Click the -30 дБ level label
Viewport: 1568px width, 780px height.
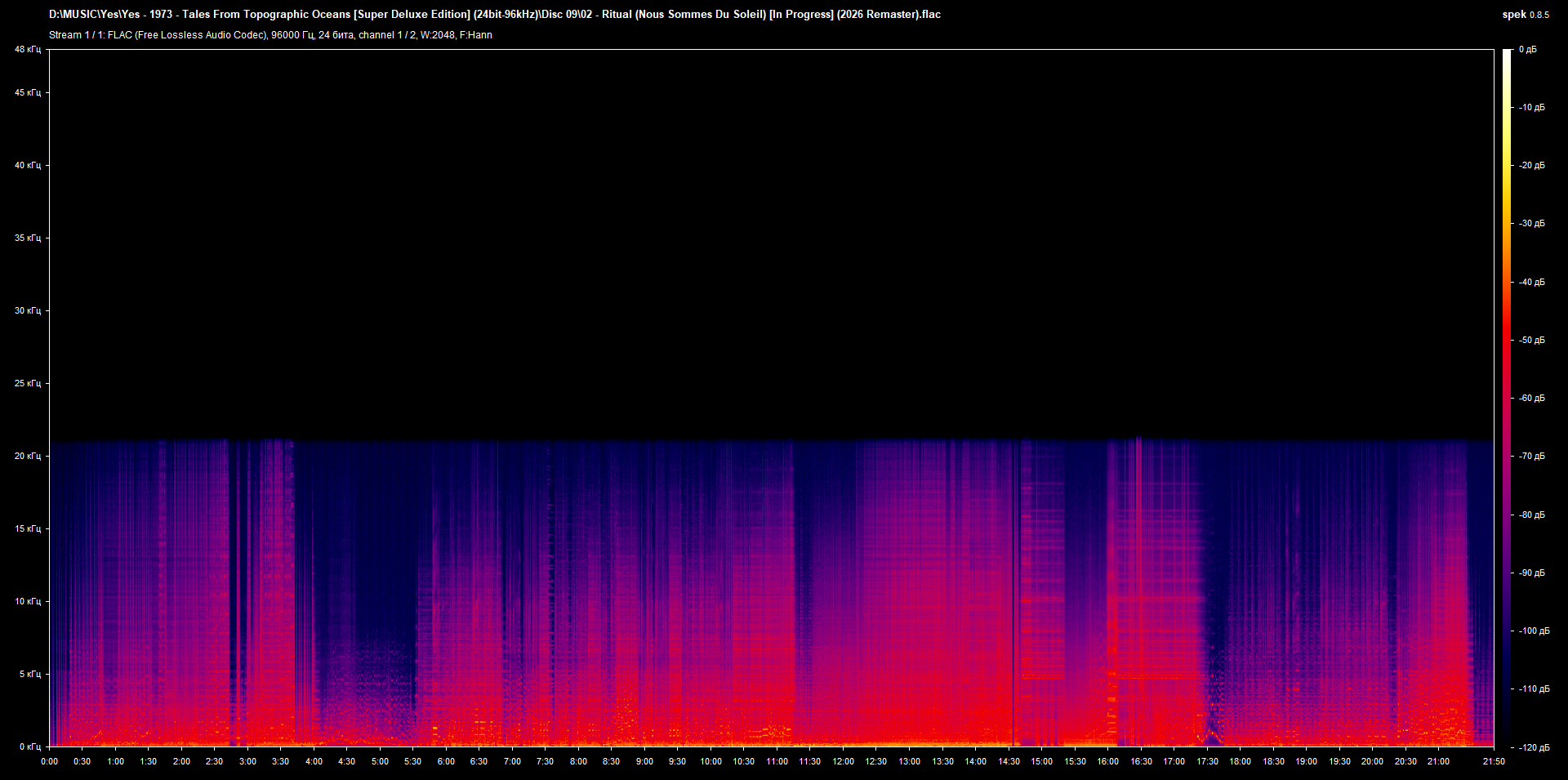tap(1532, 224)
